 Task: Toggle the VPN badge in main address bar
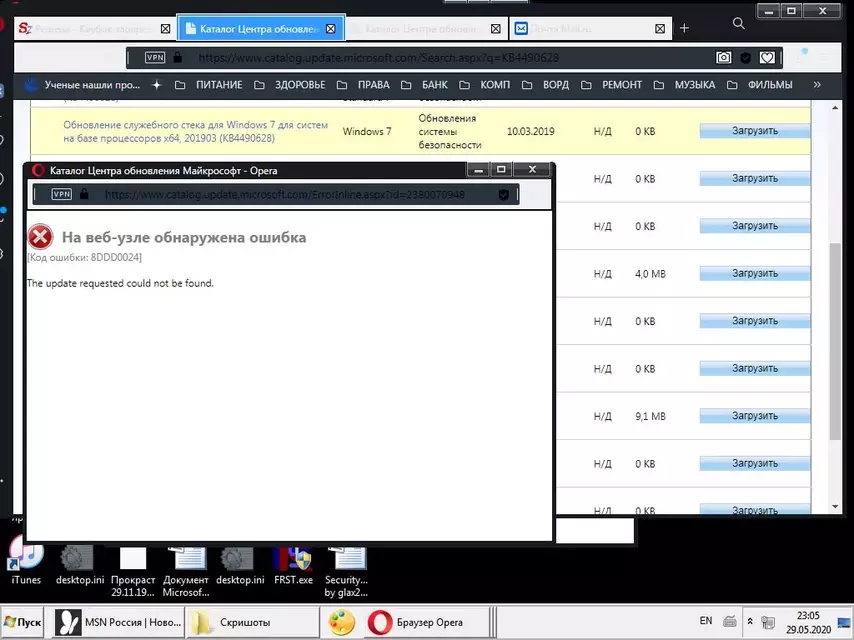155,57
